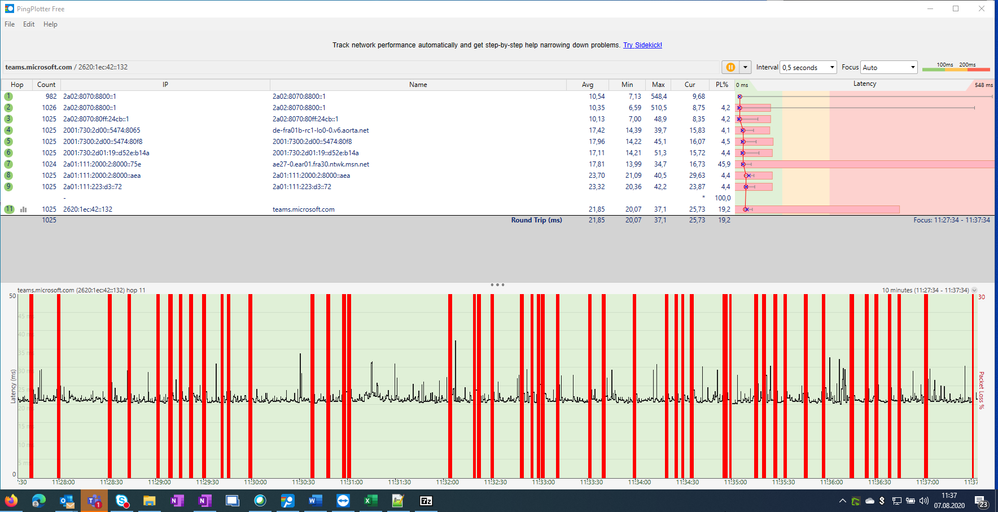Select the green hop 1 circle icon
Viewport: 998px width, 512px height.
click(x=8, y=96)
